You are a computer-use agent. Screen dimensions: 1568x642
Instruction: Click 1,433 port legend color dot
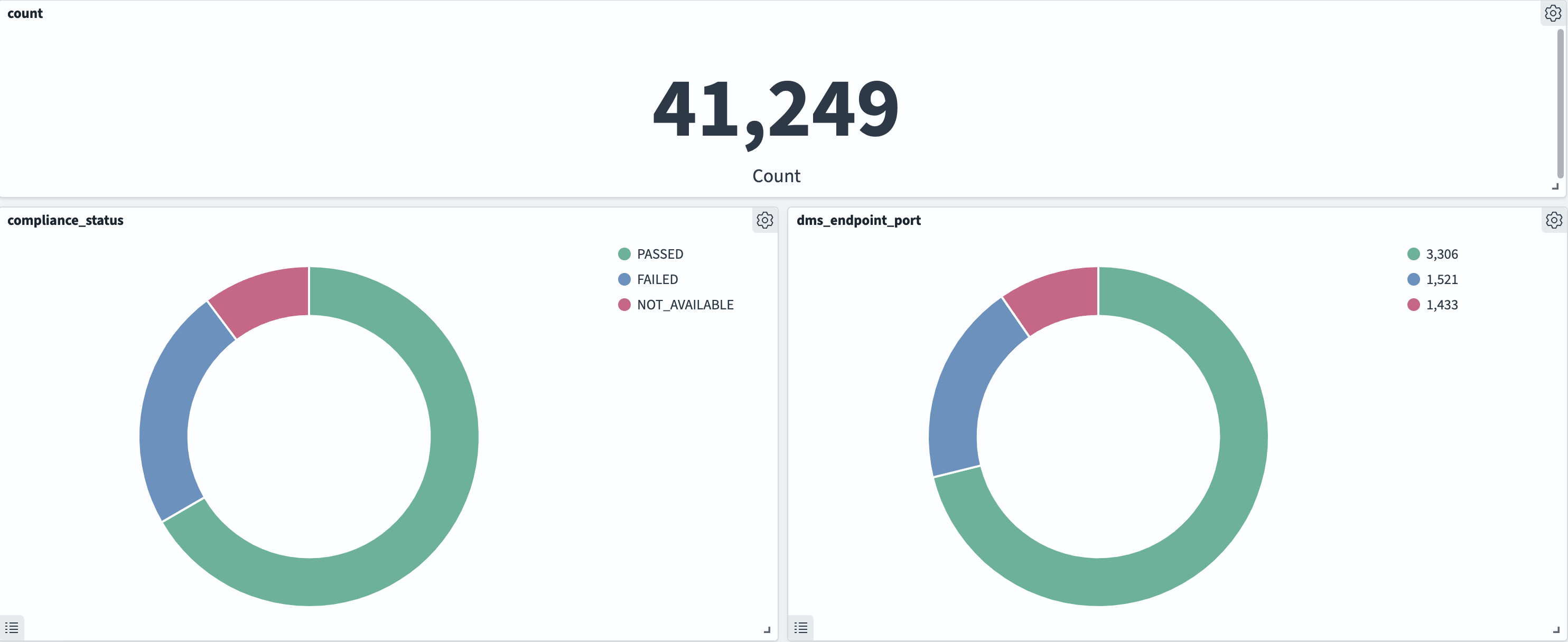coord(1413,304)
